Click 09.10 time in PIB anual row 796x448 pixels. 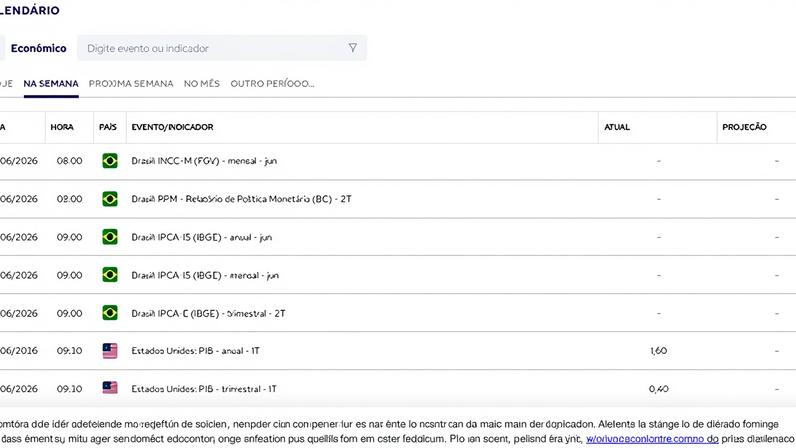(x=70, y=351)
